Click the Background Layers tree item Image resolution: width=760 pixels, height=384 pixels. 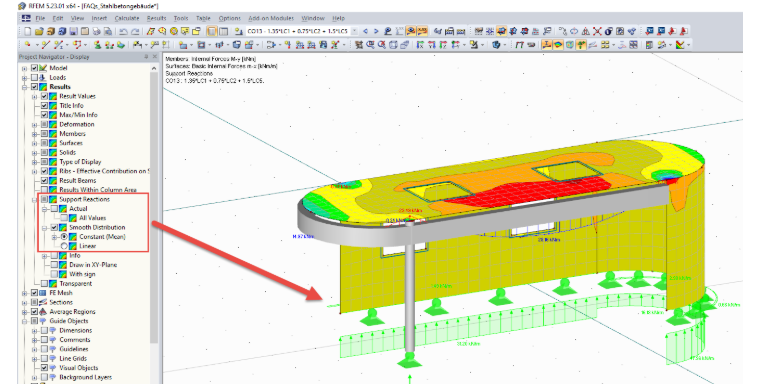coord(85,377)
